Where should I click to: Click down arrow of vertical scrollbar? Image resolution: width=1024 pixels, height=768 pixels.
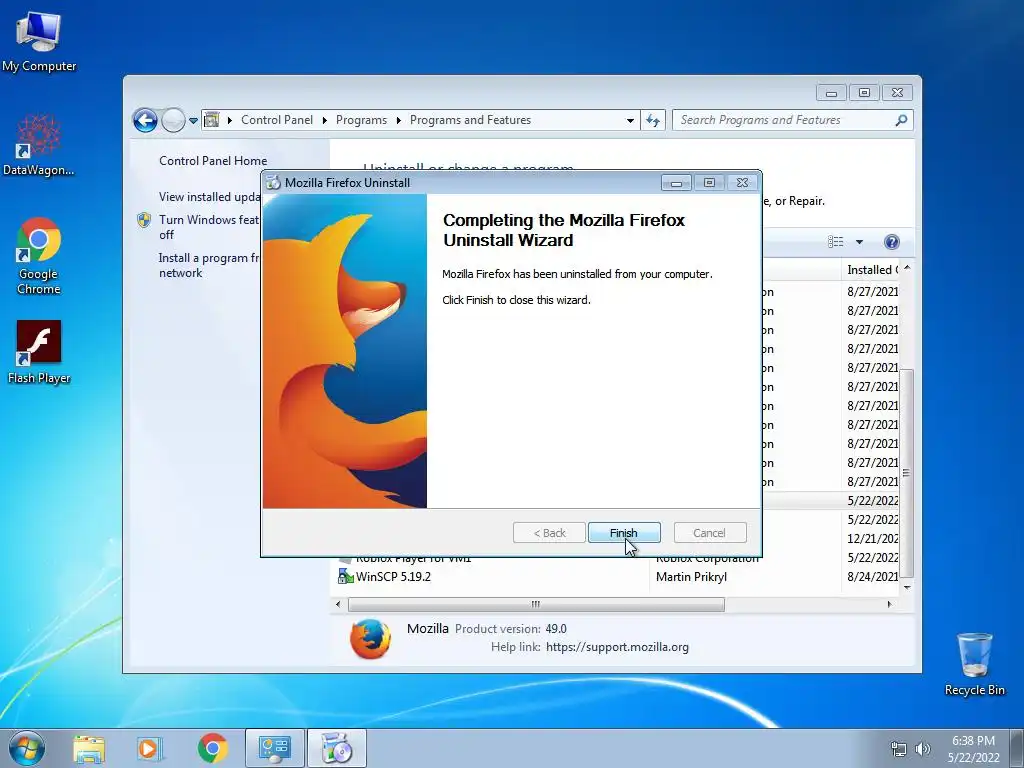tap(906, 588)
